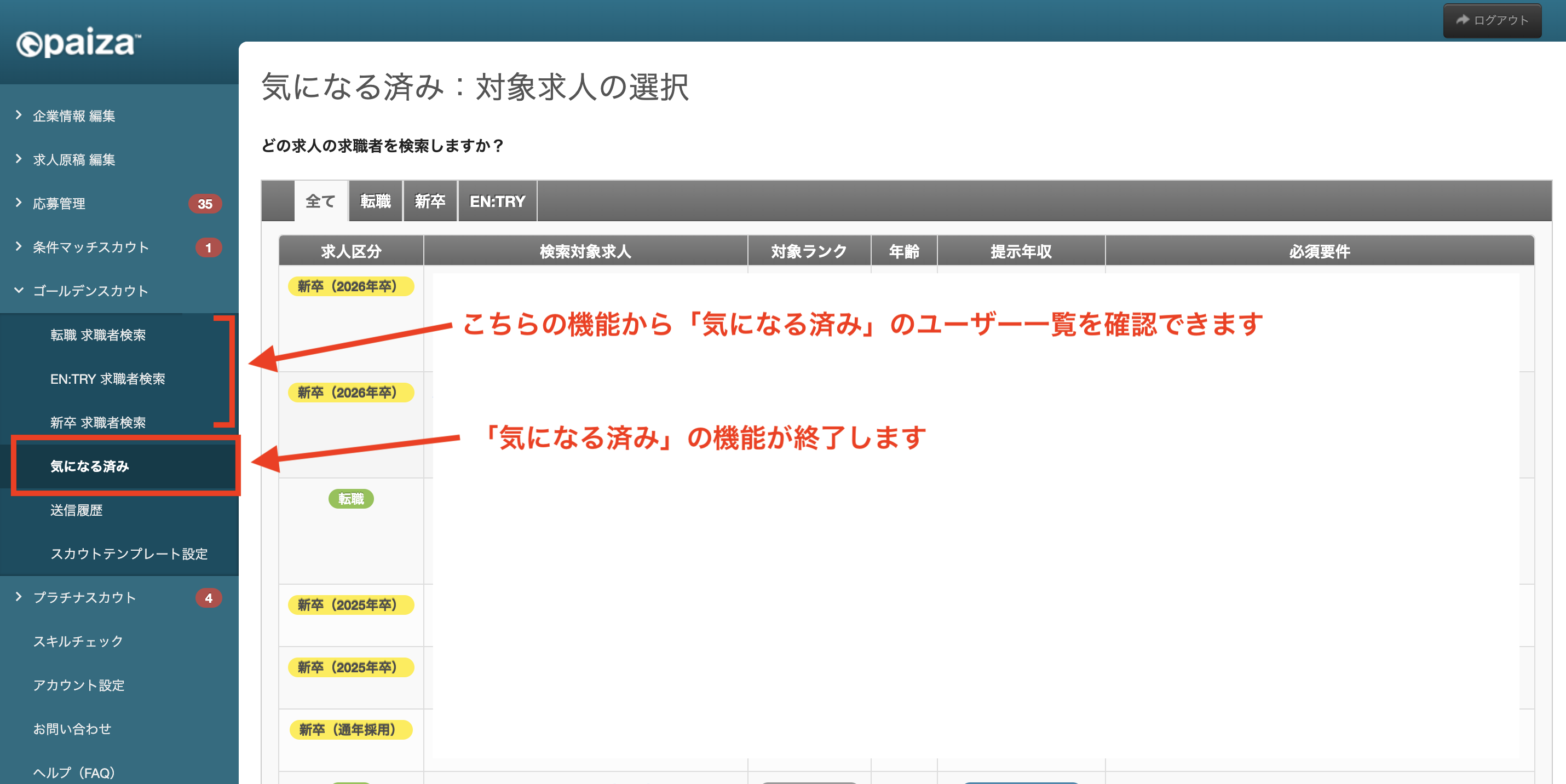This screenshot has width=1566, height=784.
Task: Click the 1 badge on 条件マッチスカウト
Action: 209,247
